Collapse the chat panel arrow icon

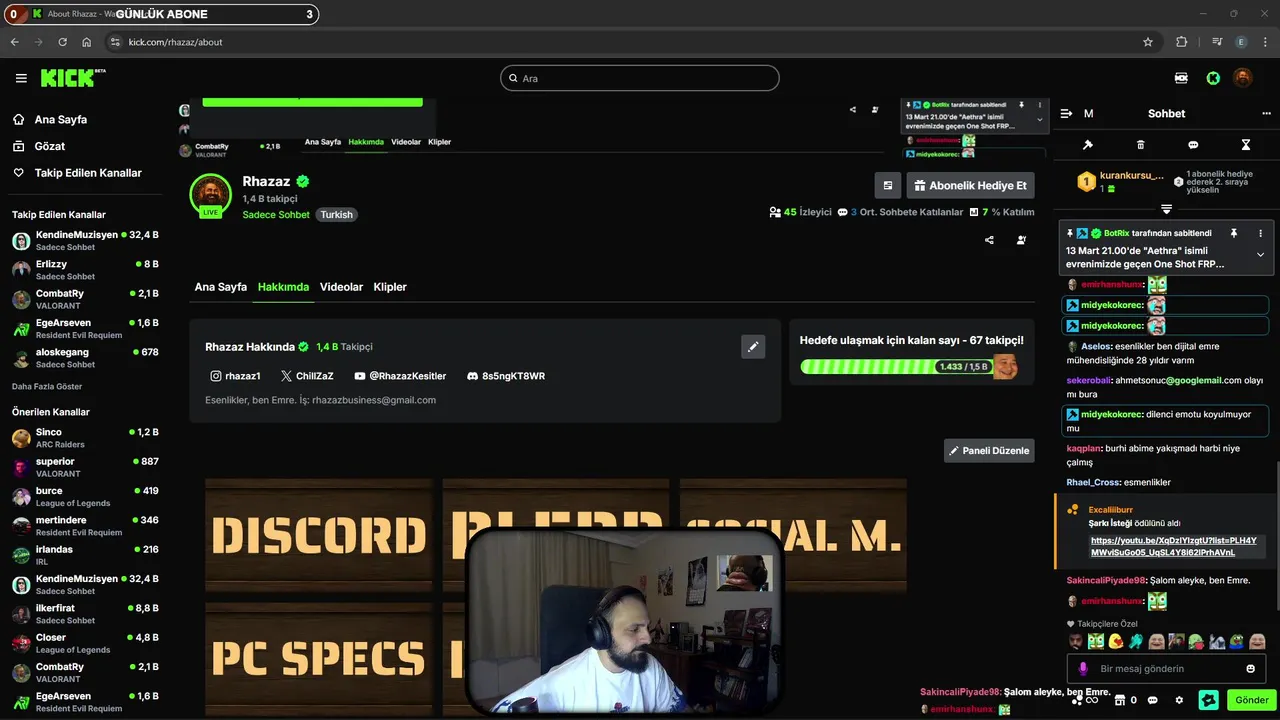click(x=1066, y=114)
